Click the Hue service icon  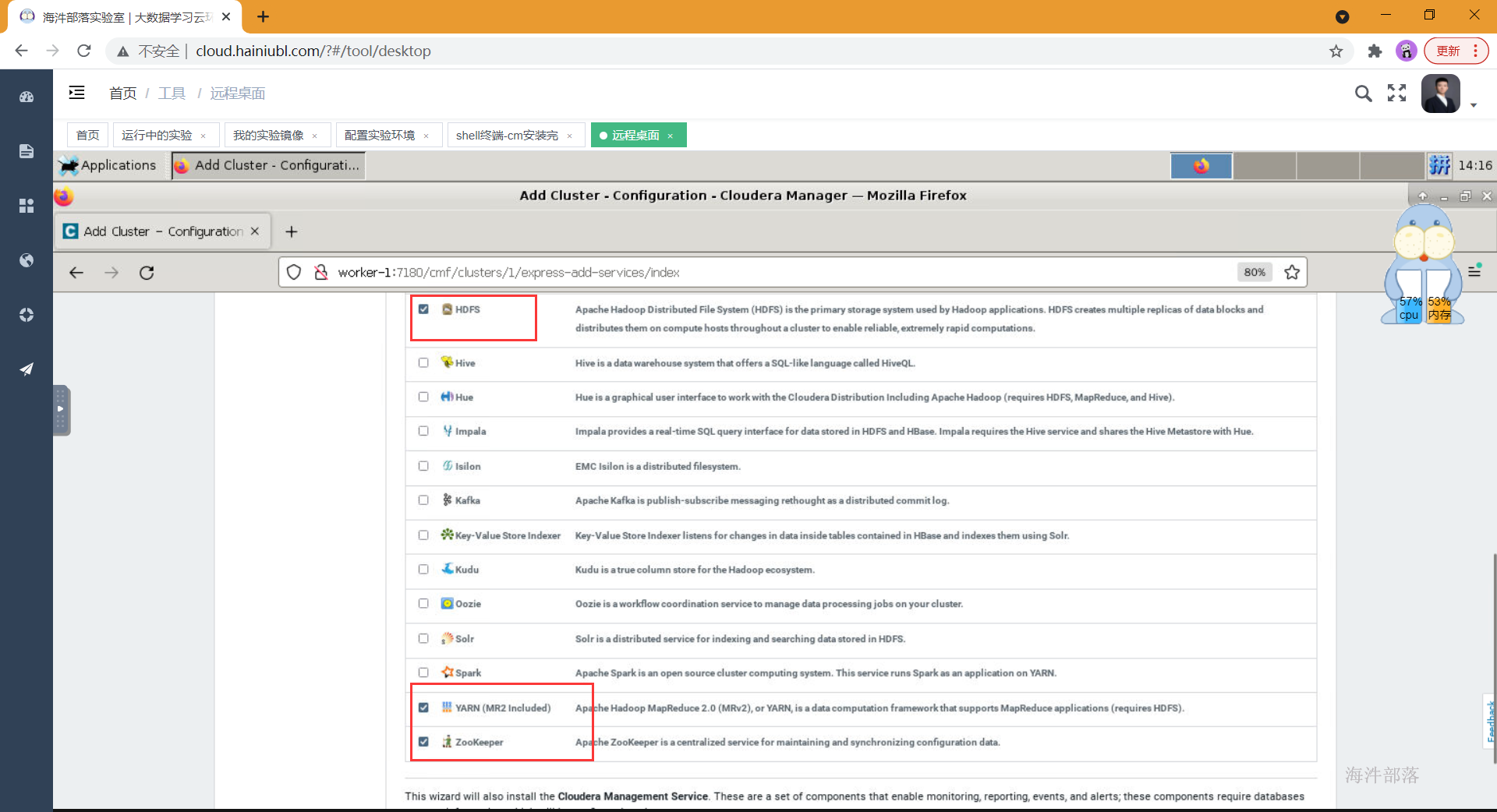[x=448, y=397]
